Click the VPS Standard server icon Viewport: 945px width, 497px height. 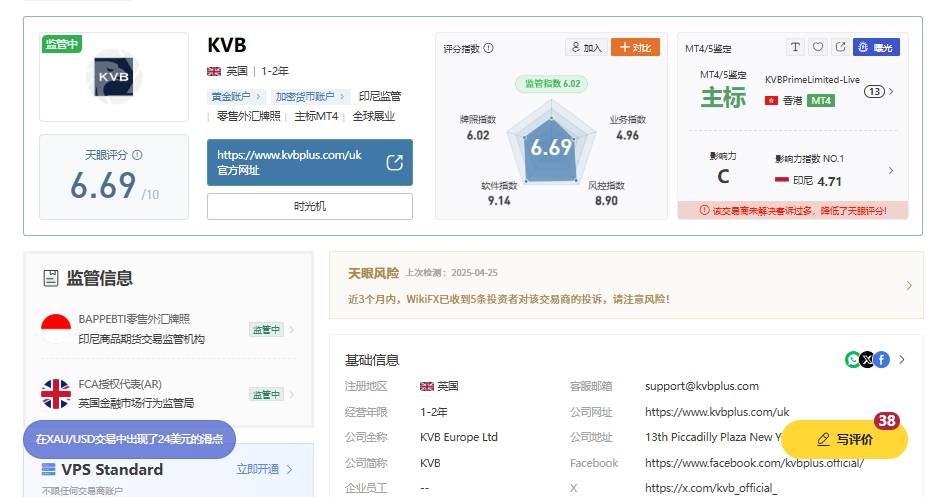pos(48,469)
